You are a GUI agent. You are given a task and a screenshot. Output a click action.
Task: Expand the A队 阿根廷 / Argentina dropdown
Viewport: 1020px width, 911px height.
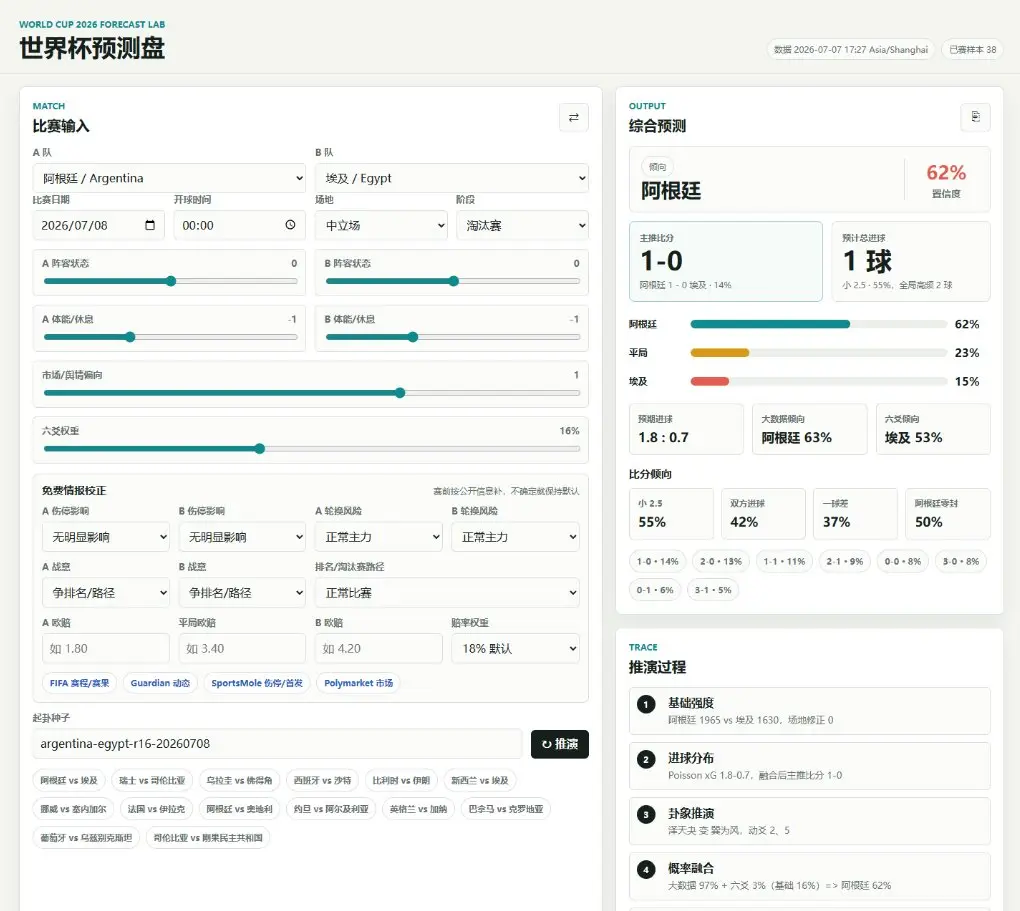tap(169, 178)
